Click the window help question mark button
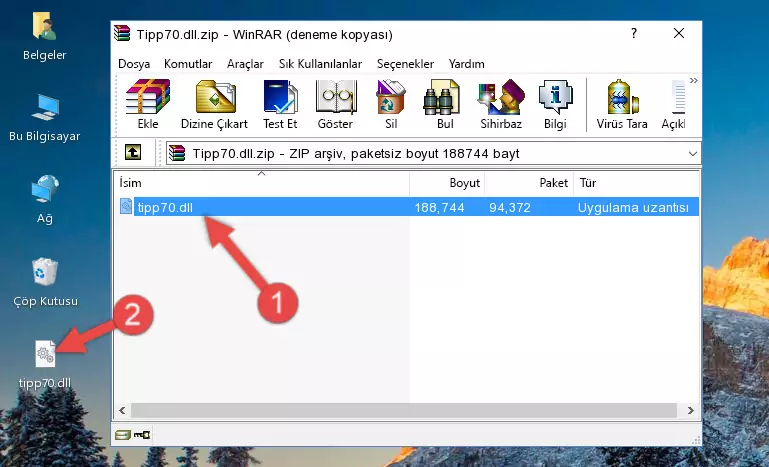 click(634, 33)
